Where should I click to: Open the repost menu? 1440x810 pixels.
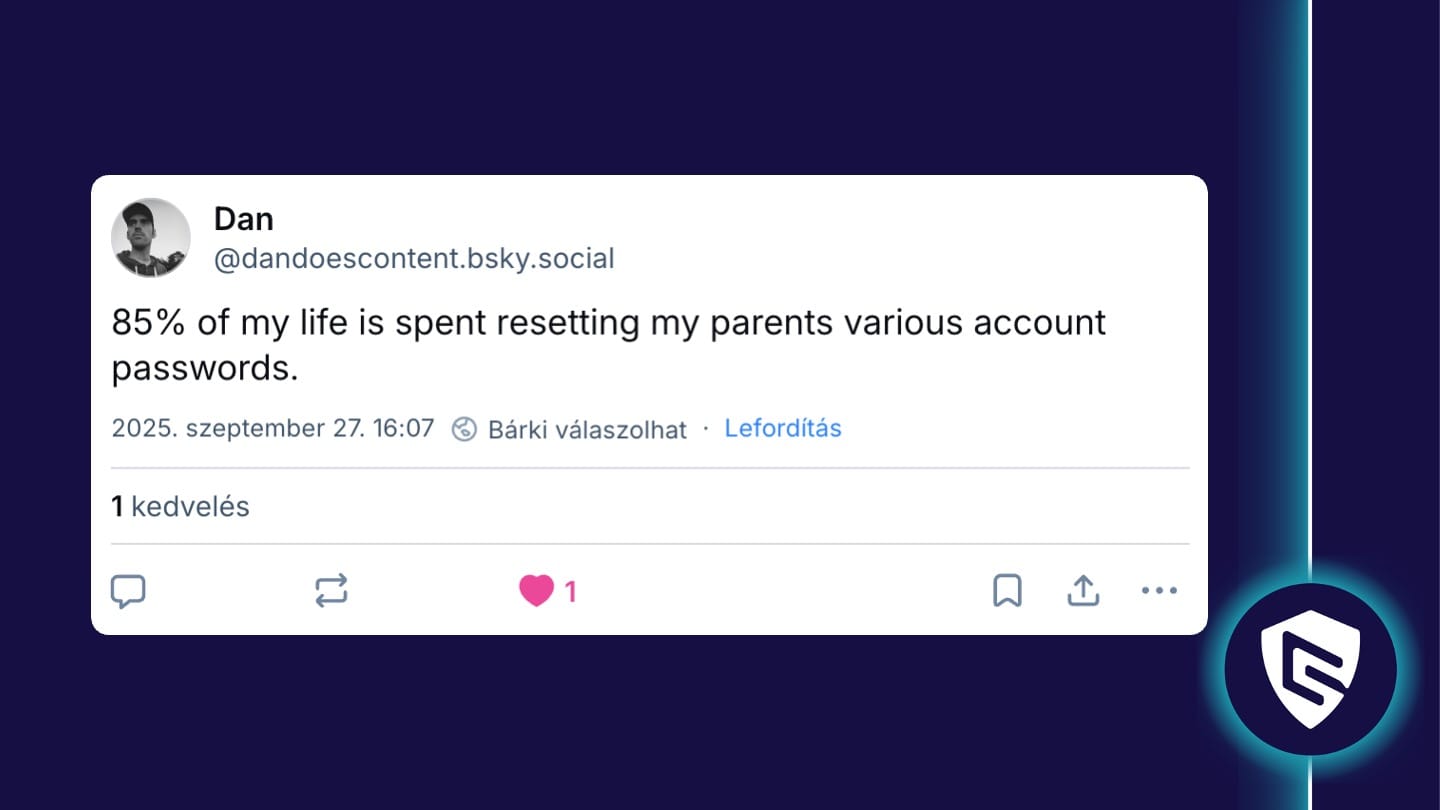click(x=331, y=591)
